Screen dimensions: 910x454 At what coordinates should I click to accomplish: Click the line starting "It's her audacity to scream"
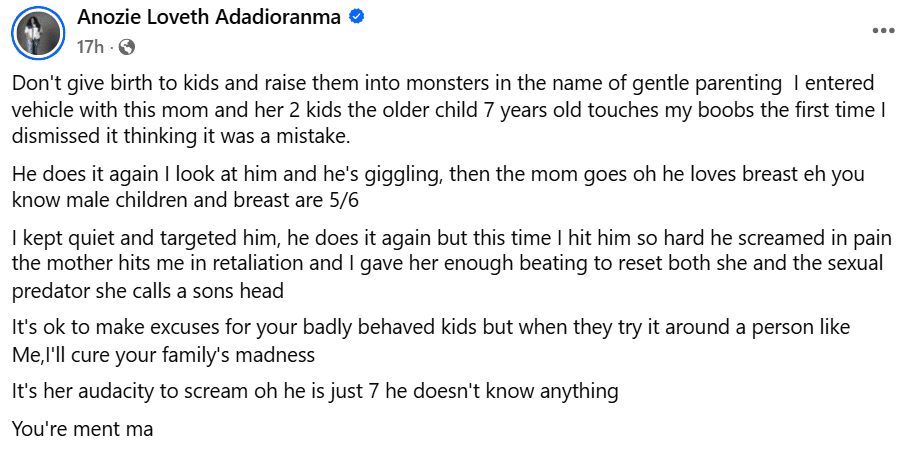pyautogui.click(x=315, y=391)
